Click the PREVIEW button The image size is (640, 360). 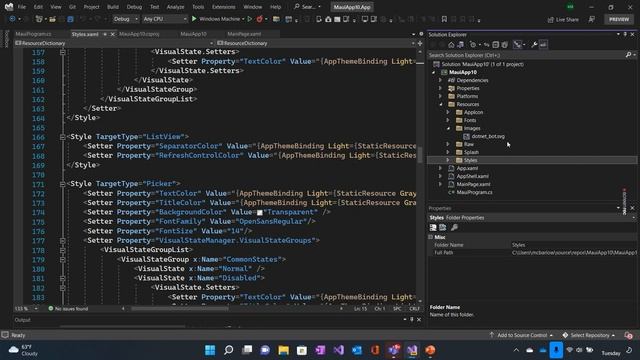point(619,19)
